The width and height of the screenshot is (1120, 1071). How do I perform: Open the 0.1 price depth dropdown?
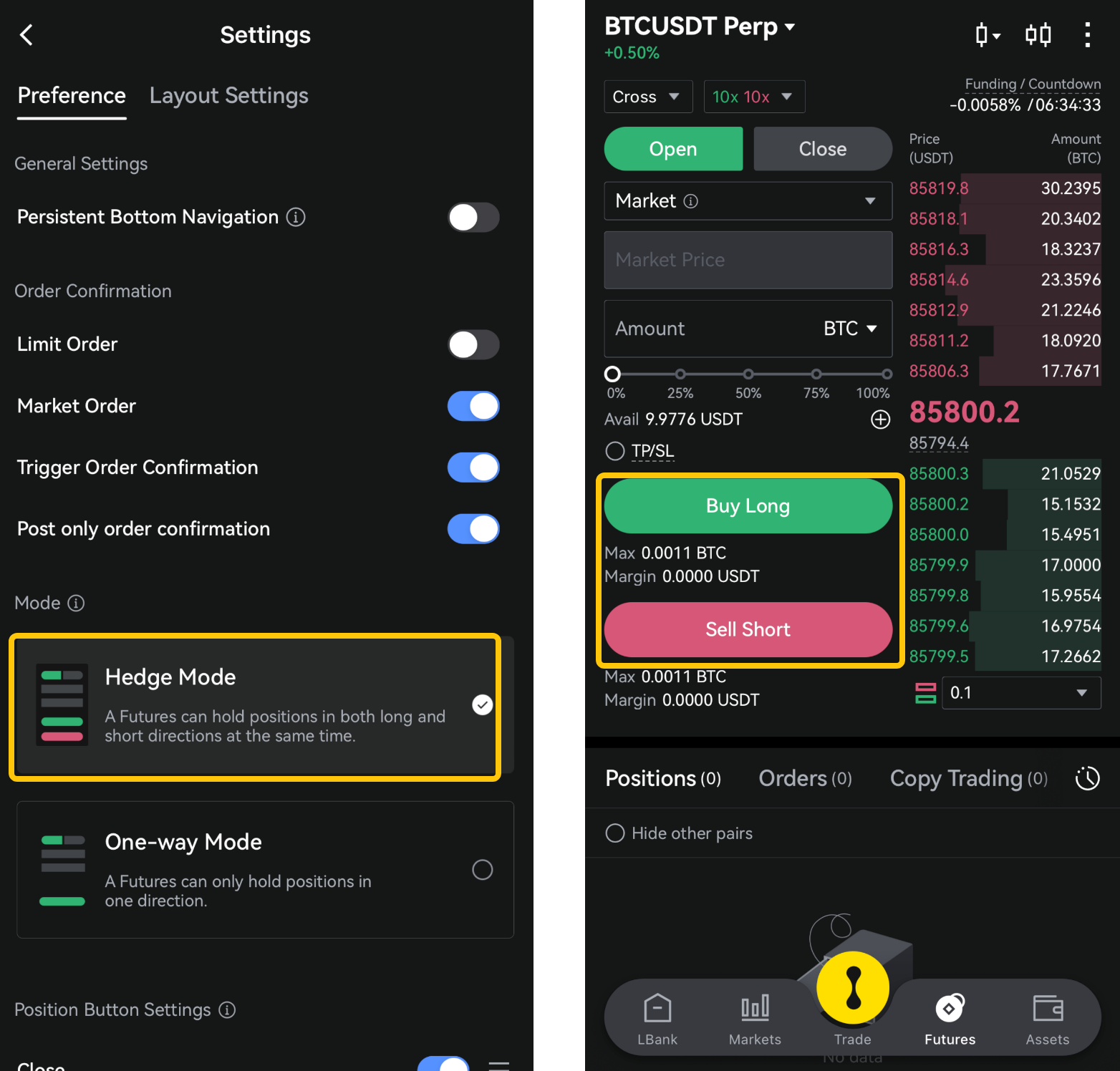coord(1022,693)
